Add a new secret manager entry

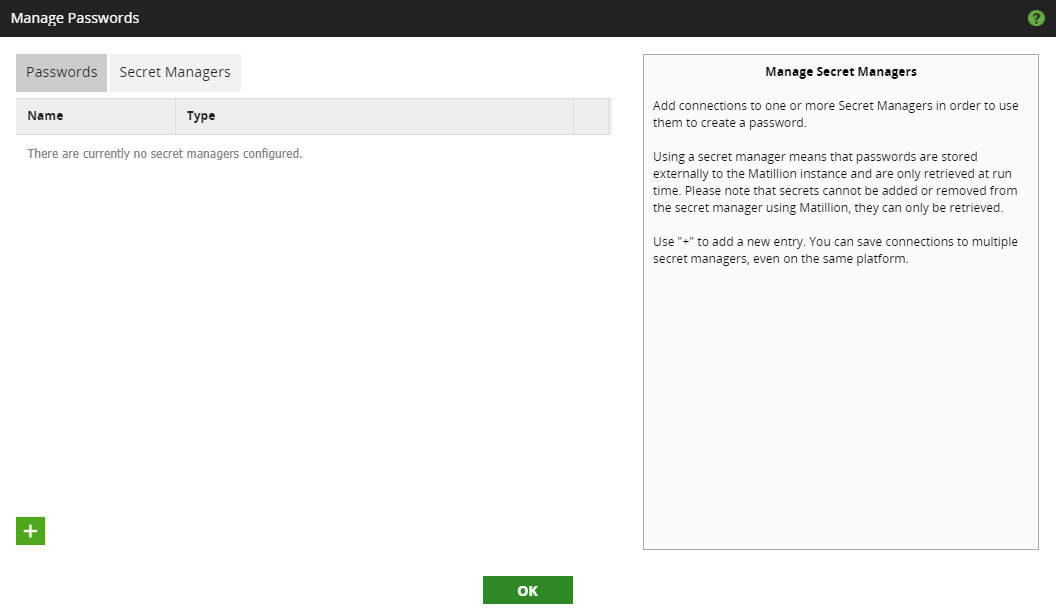coord(30,531)
